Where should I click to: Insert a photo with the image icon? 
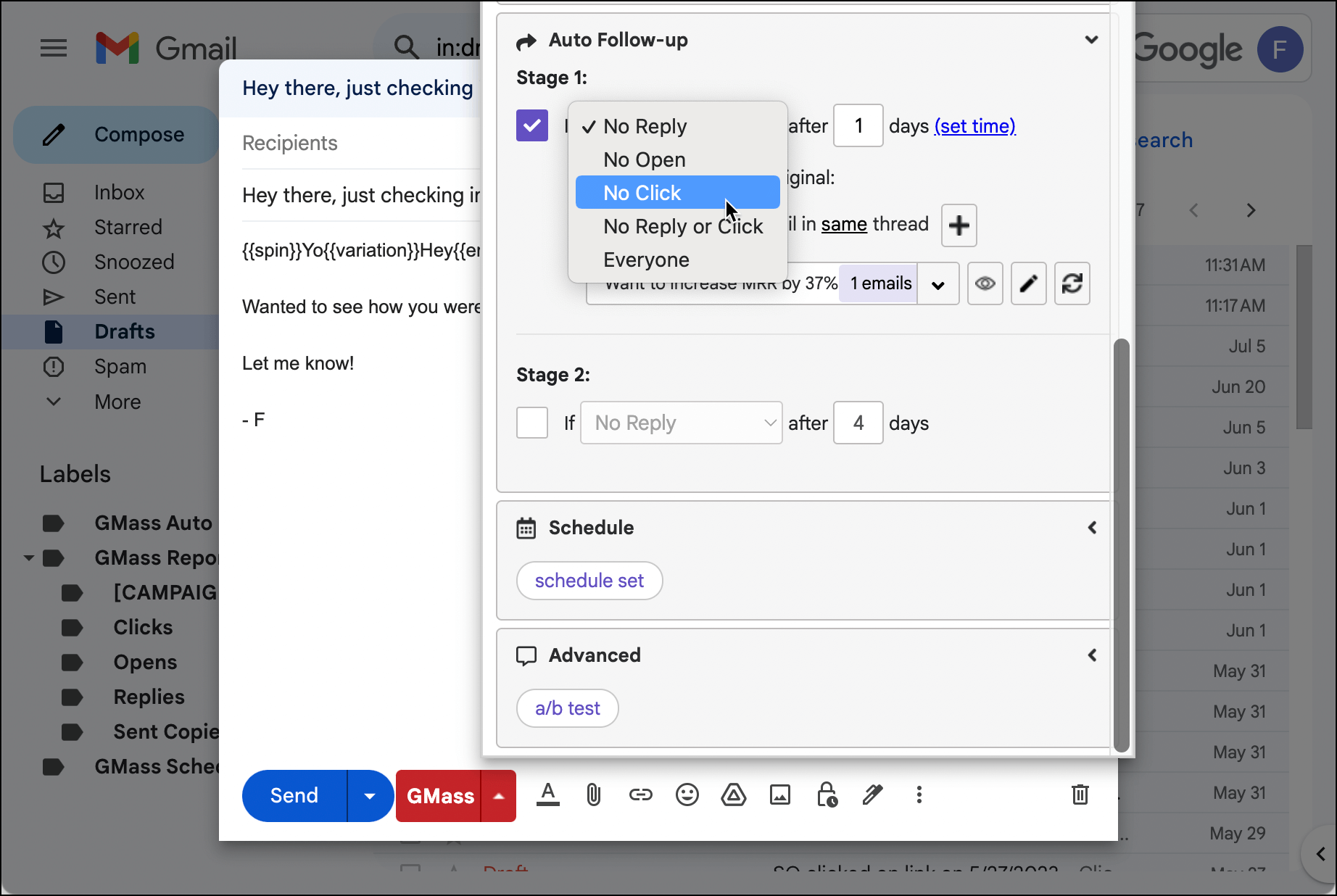click(x=780, y=795)
